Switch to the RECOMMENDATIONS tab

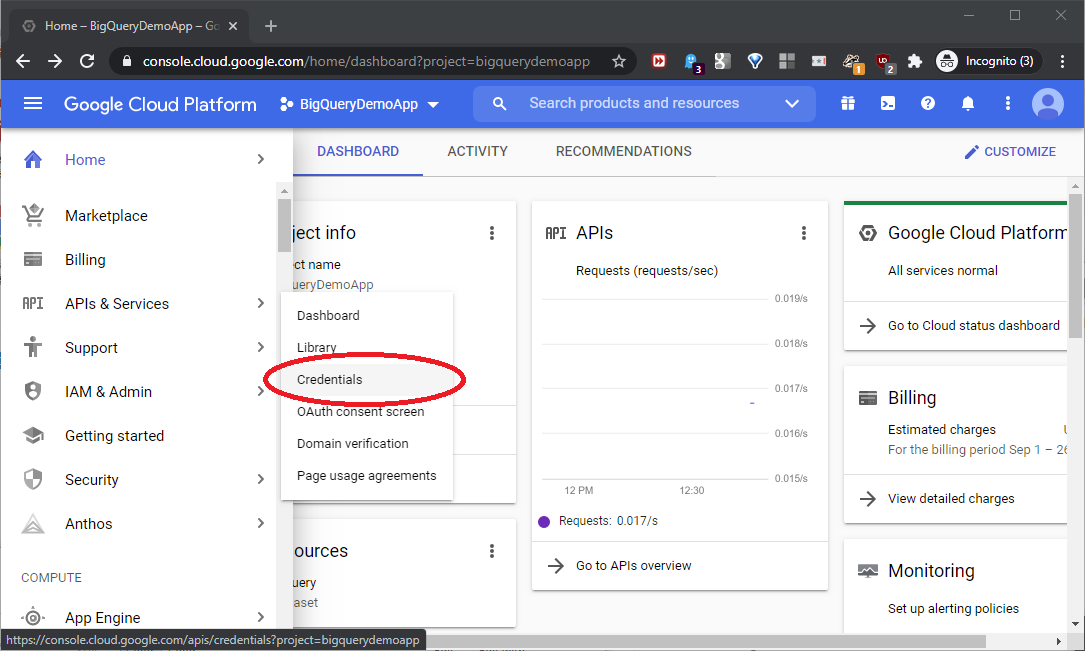(623, 152)
